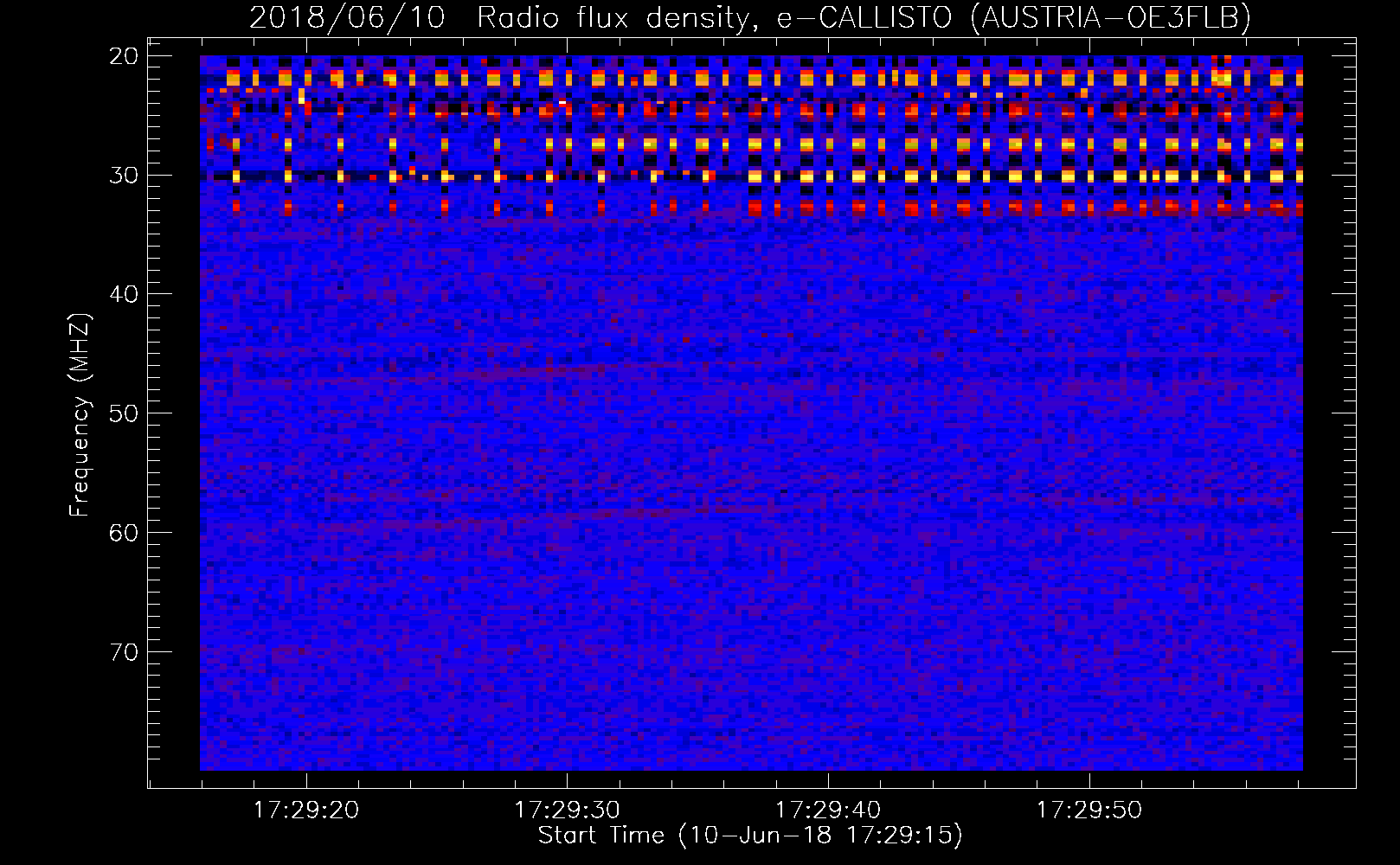The width and height of the screenshot is (1400, 865).
Task: Click the 60 MHz frequency tick label
Action: click(x=124, y=532)
